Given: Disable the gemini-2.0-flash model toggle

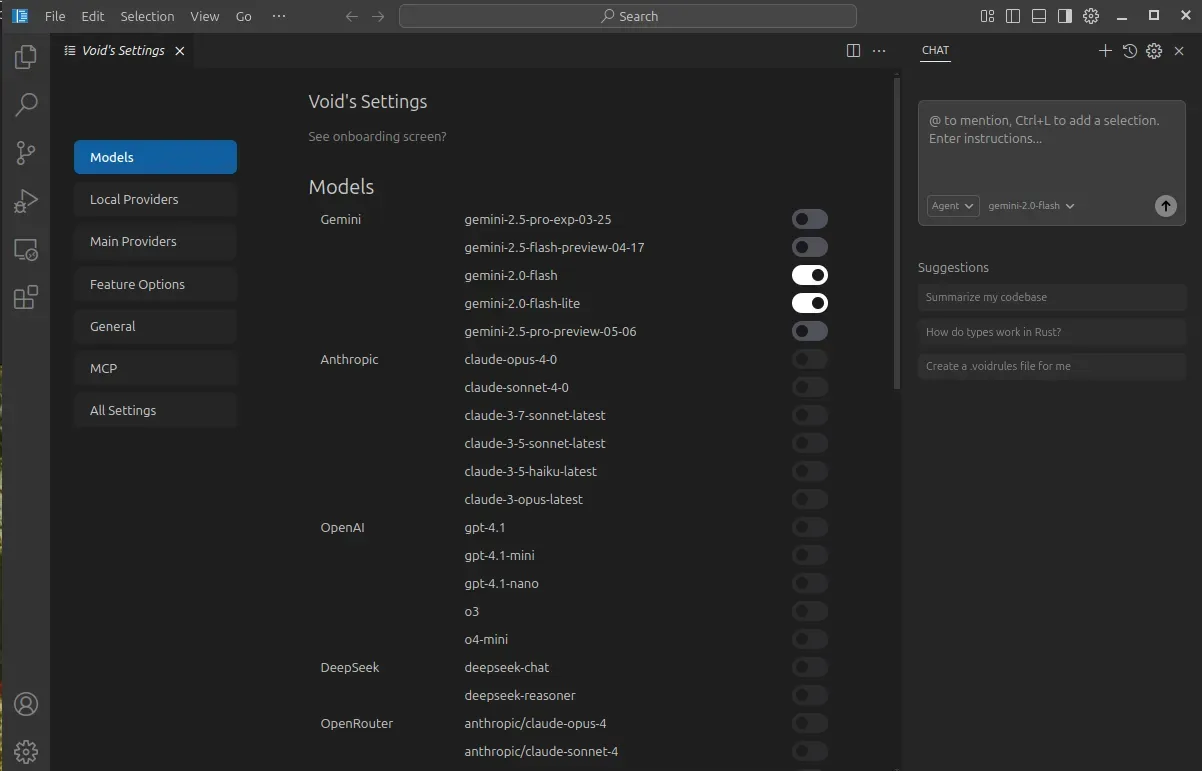Looking at the screenshot, I should pos(810,275).
